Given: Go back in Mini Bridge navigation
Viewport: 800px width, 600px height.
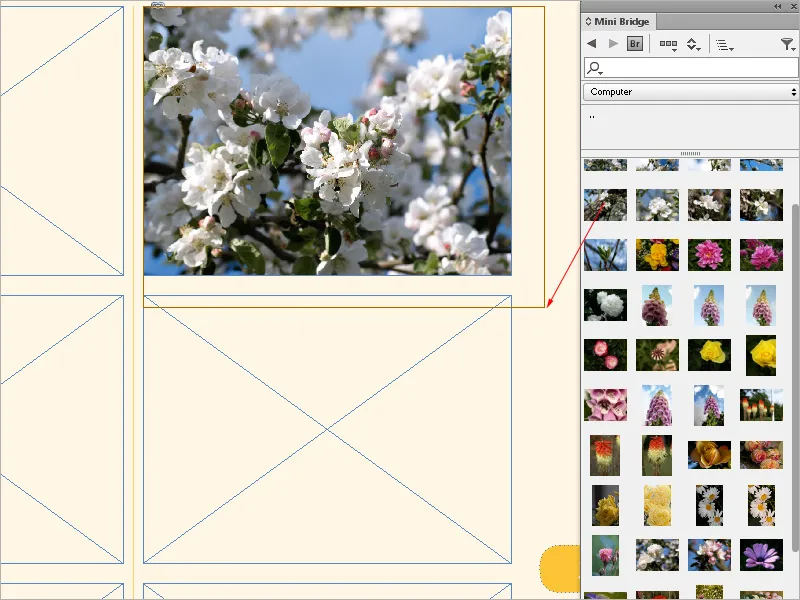Looking at the screenshot, I should click(592, 44).
